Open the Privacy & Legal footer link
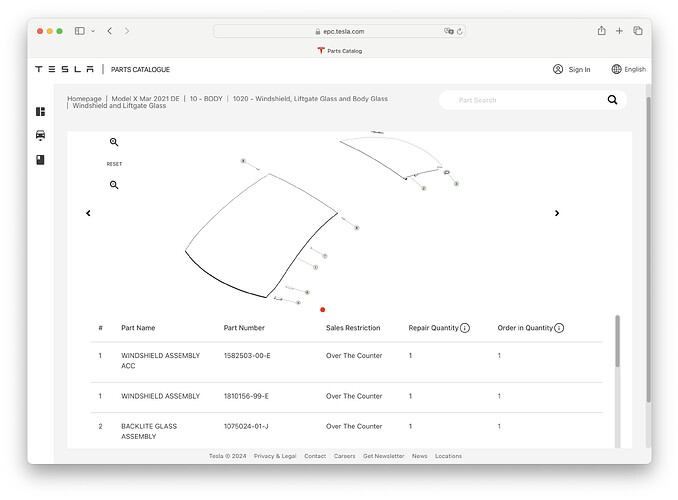 275,456
